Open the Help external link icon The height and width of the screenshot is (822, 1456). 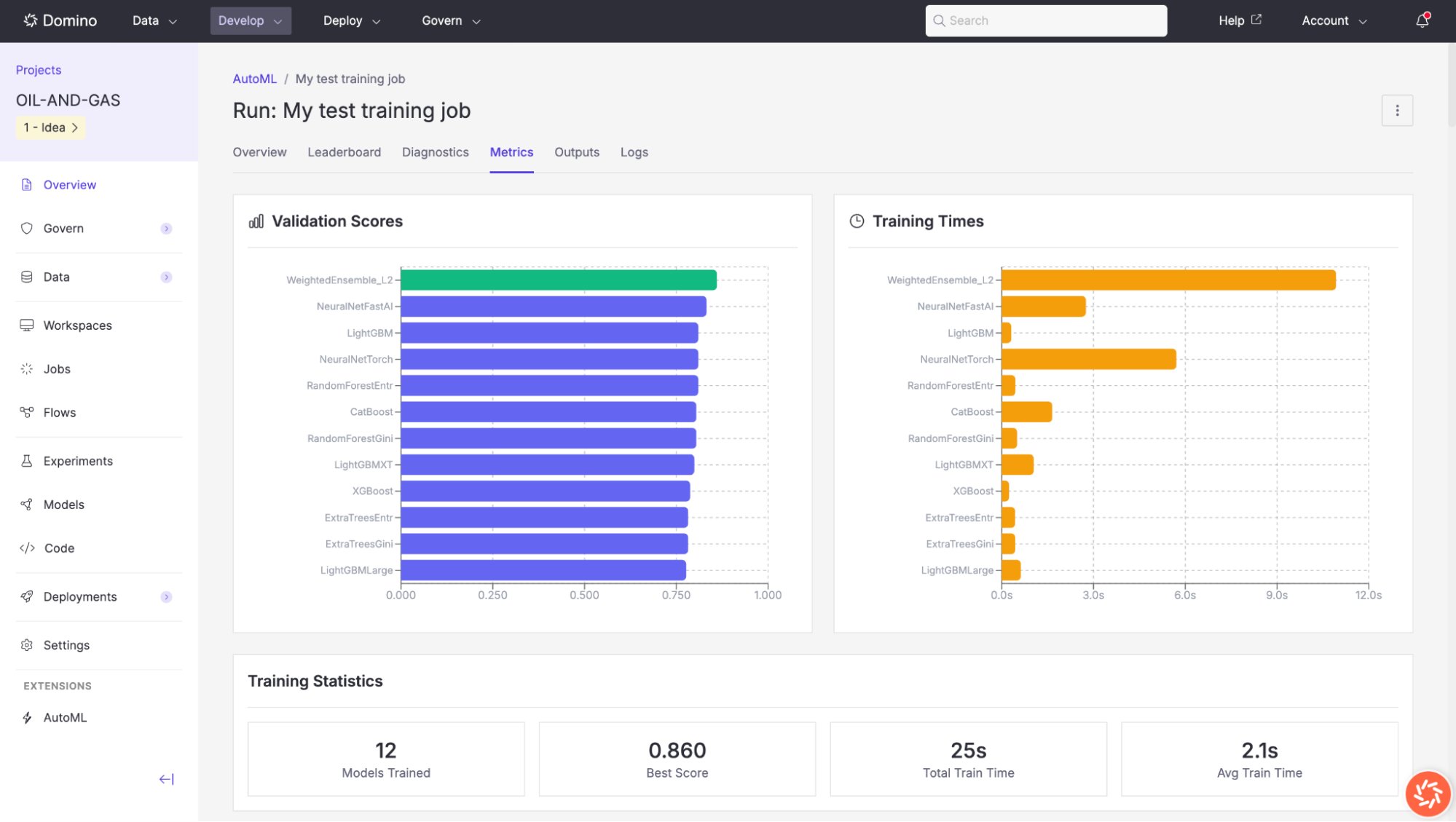pos(1256,20)
